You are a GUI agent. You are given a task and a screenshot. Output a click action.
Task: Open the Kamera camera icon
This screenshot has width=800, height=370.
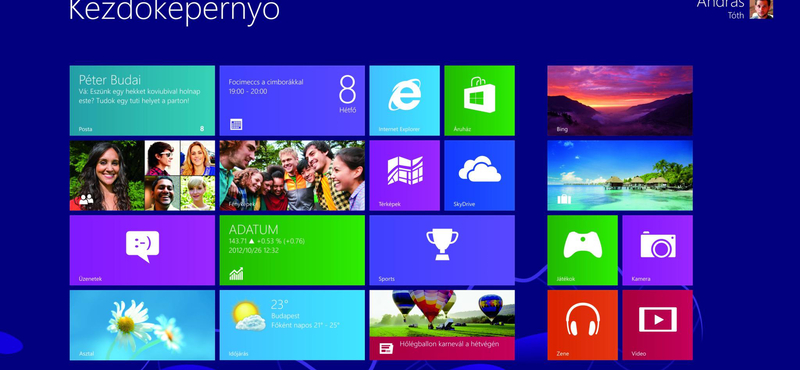point(658,244)
